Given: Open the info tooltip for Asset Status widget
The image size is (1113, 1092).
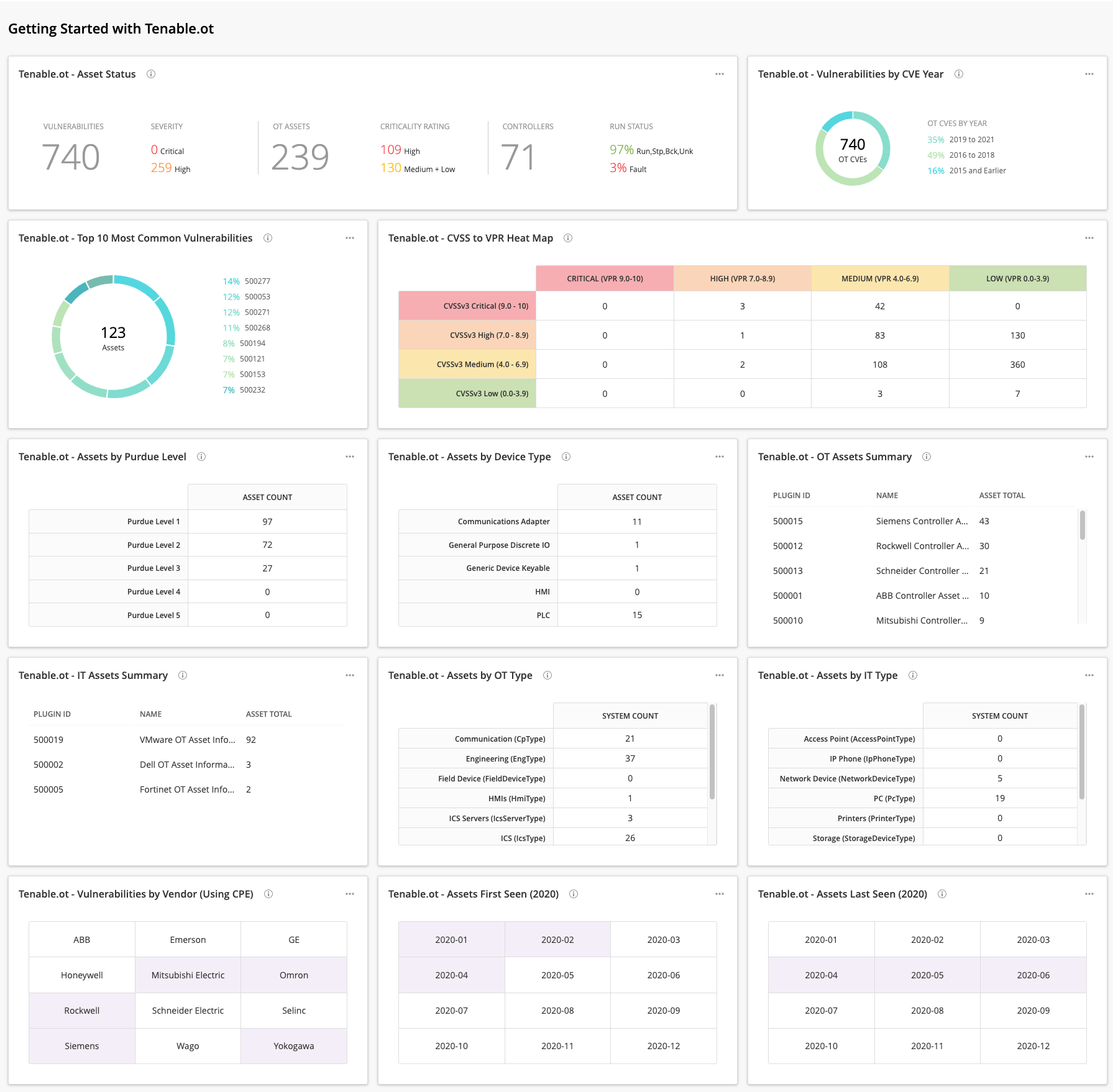Looking at the screenshot, I should point(151,74).
